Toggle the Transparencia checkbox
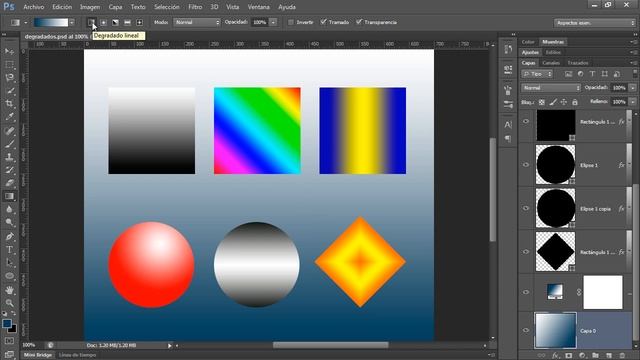Image resolution: width=640 pixels, height=360 pixels. tap(359, 22)
